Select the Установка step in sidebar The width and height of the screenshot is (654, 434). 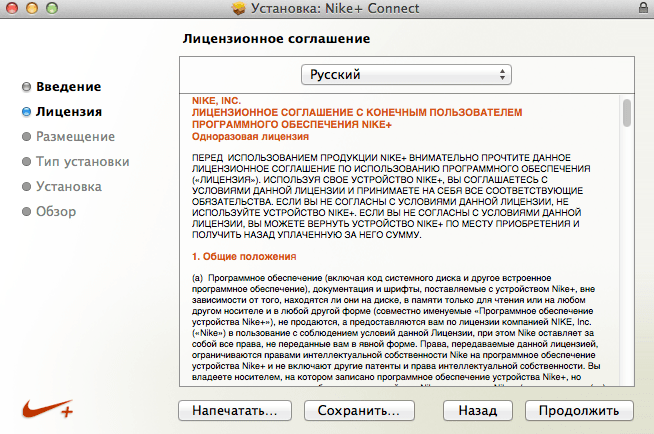[69, 186]
